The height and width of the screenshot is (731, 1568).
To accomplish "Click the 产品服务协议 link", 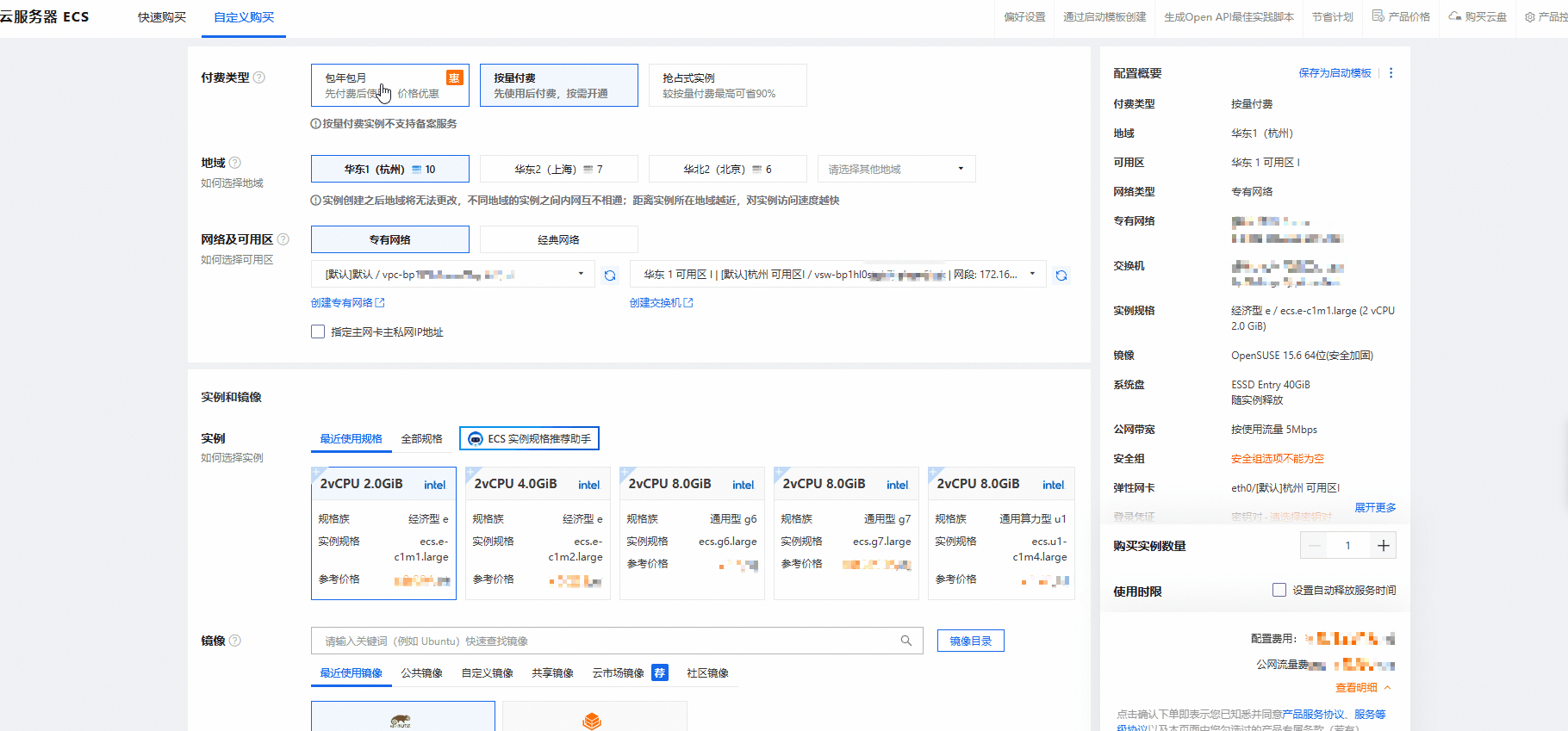I will click(x=1313, y=715).
